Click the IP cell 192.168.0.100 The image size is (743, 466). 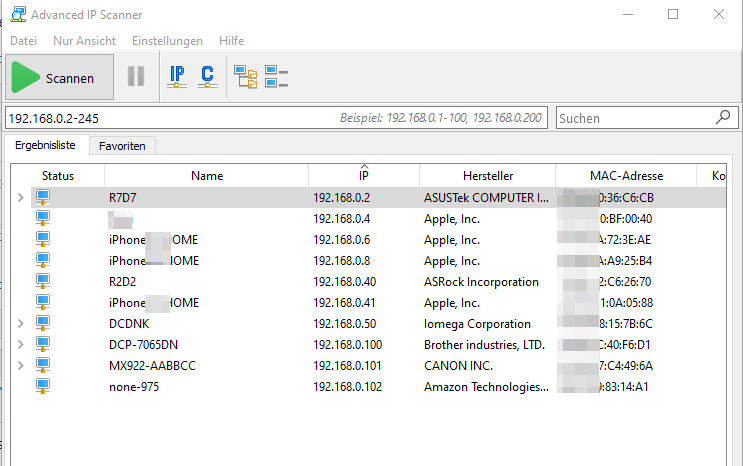pyautogui.click(x=347, y=345)
